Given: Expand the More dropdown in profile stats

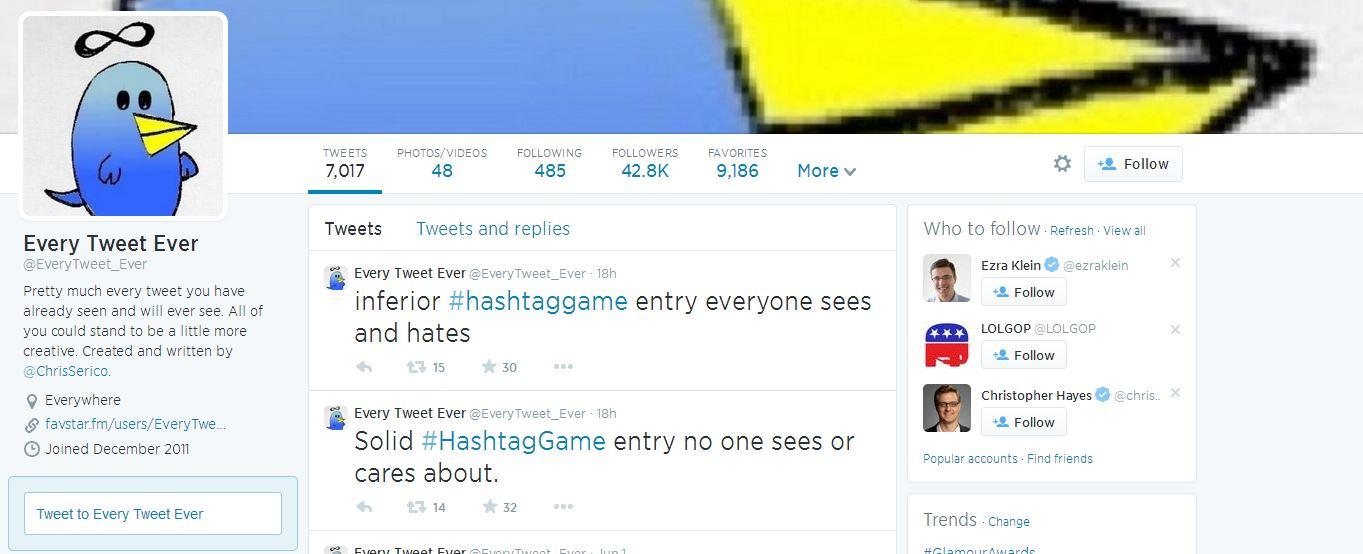Looking at the screenshot, I should [x=826, y=171].
